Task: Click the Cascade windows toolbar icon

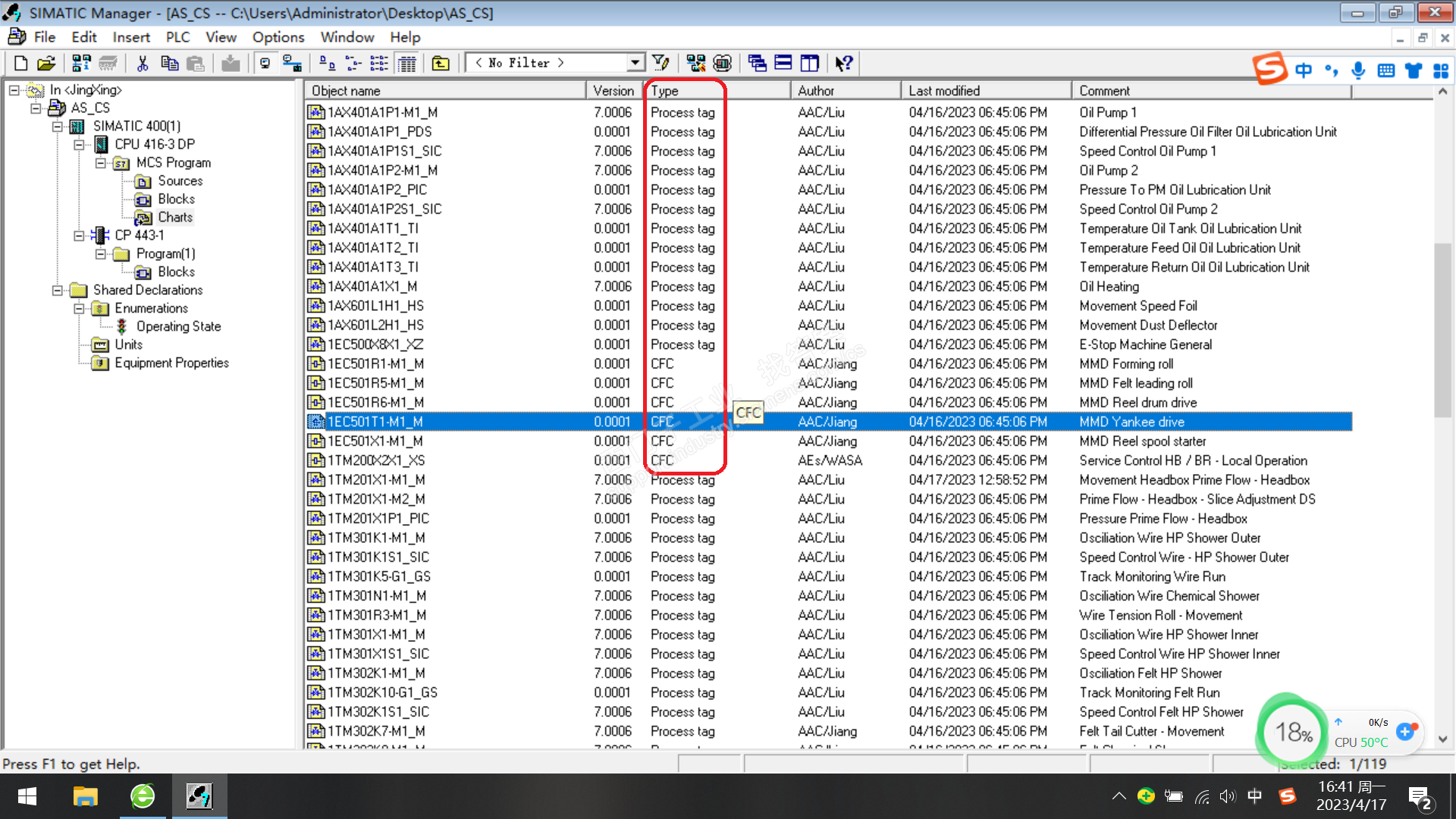Action: click(756, 63)
